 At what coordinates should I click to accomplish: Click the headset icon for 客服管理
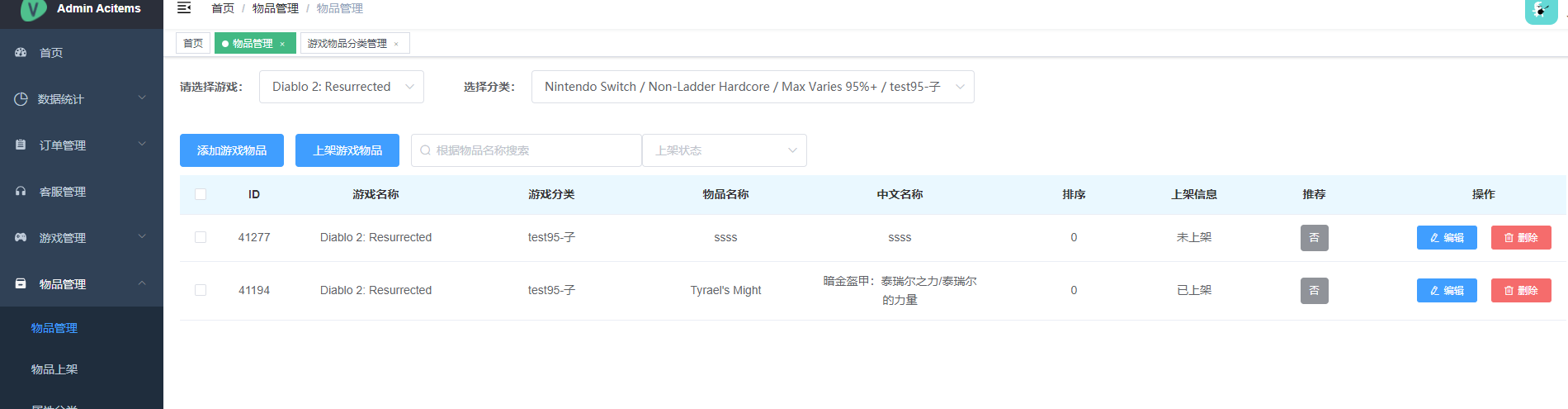pyautogui.click(x=21, y=191)
